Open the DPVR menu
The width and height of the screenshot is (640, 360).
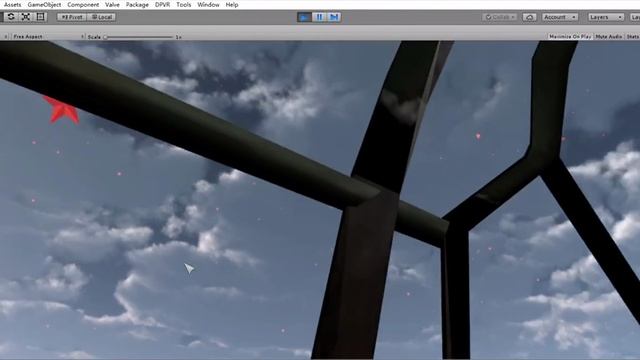pyautogui.click(x=162, y=5)
